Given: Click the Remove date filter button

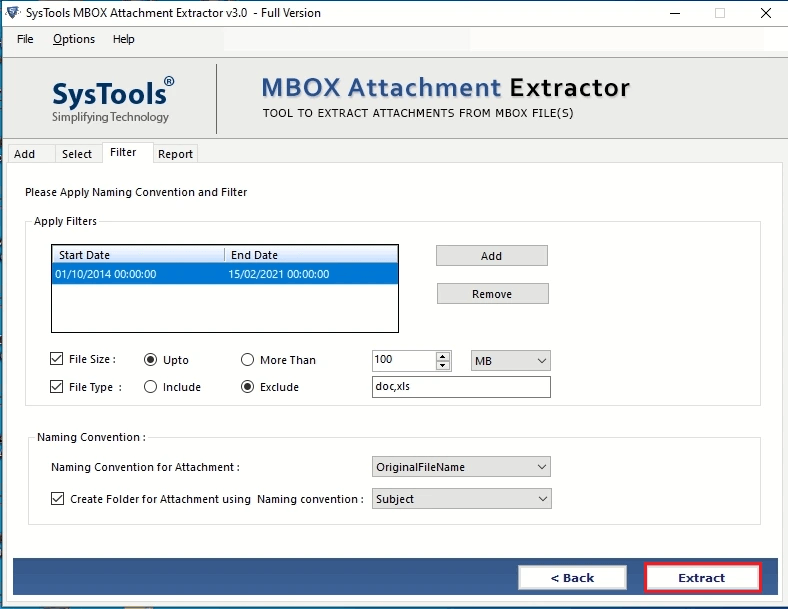Looking at the screenshot, I should tap(492, 293).
